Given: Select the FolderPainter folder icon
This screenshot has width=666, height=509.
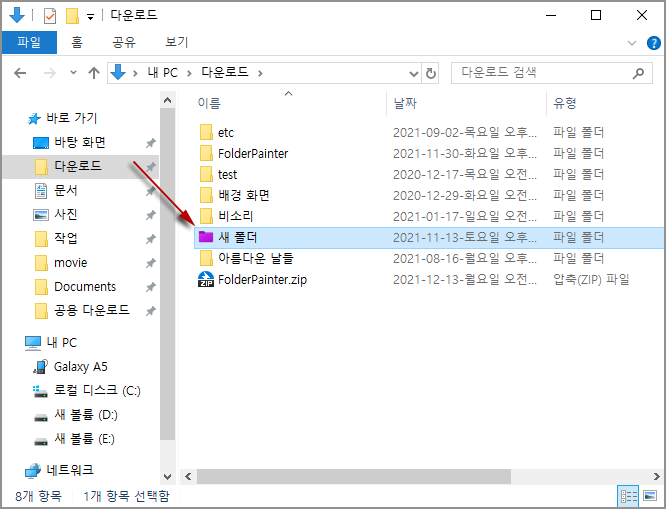Looking at the screenshot, I should [x=206, y=153].
